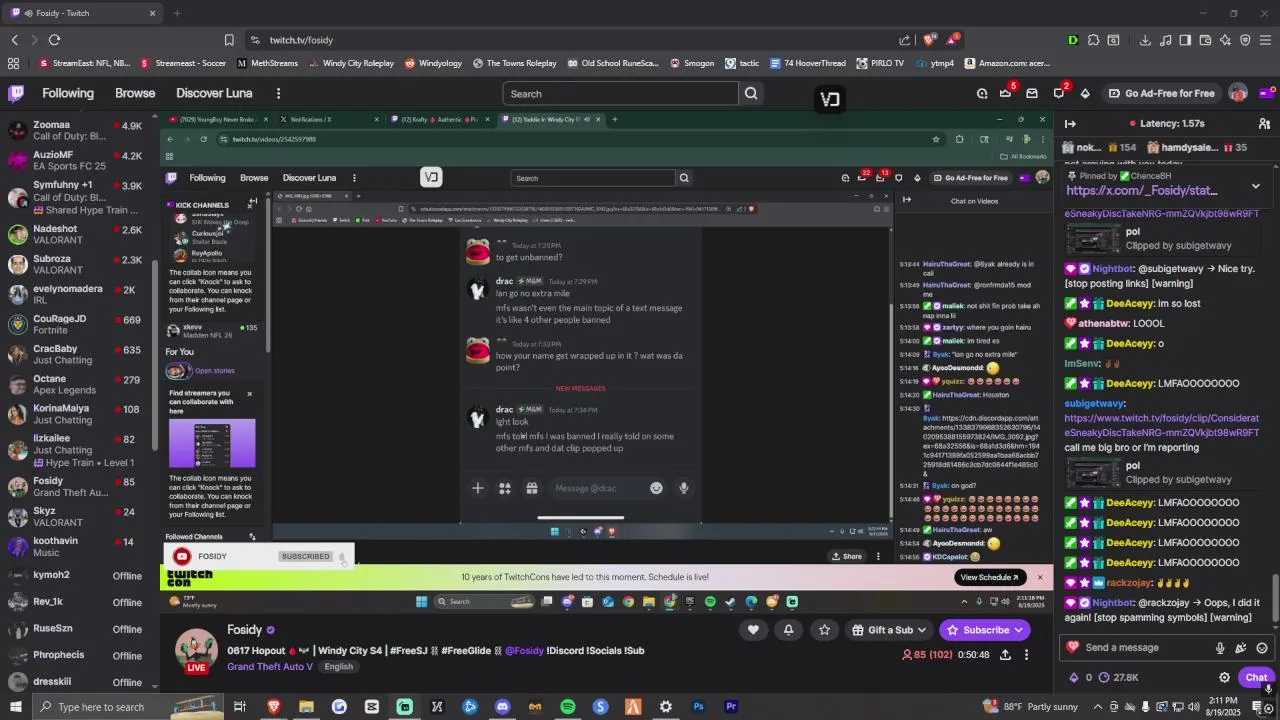The width and height of the screenshot is (1280, 720).
Task: Open Spotify from the Windows taskbar
Action: click(568, 707)
